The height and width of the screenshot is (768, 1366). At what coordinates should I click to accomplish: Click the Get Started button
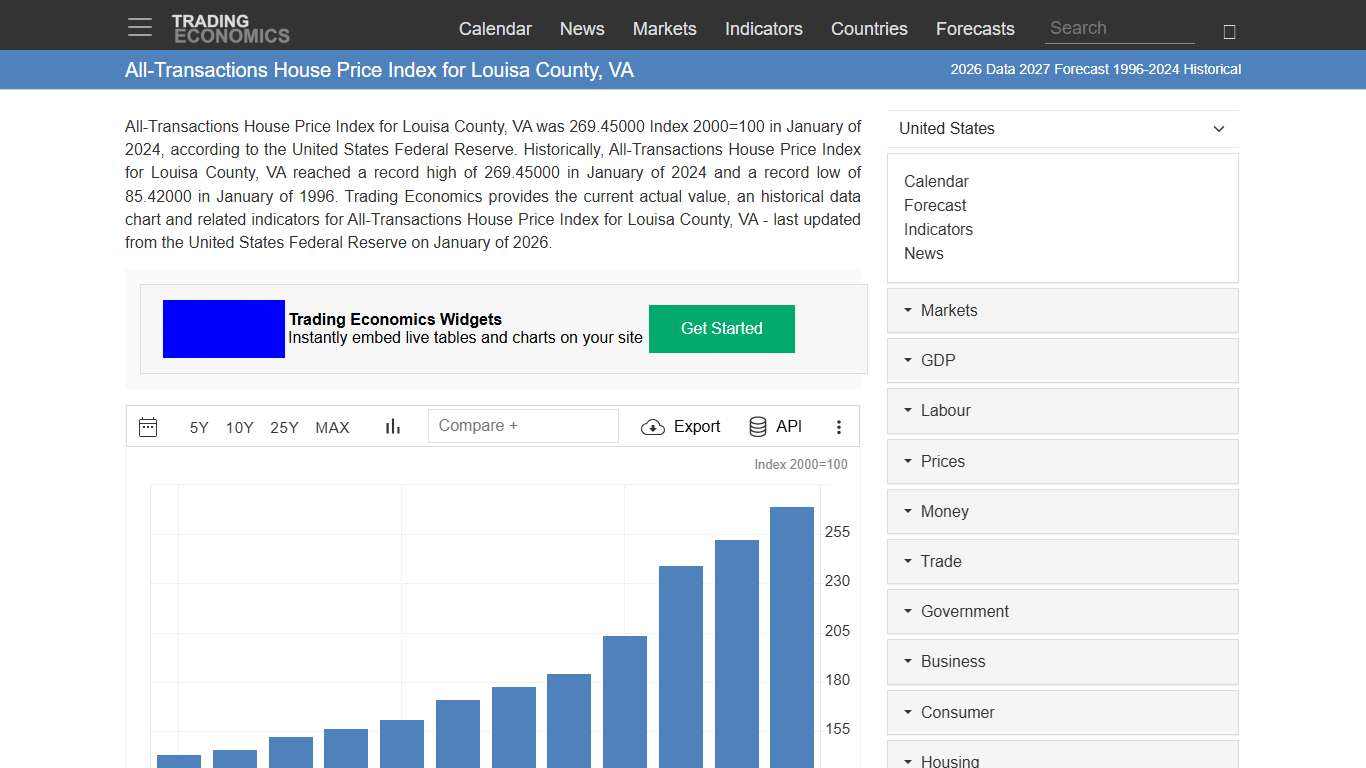tap(721, 328)
